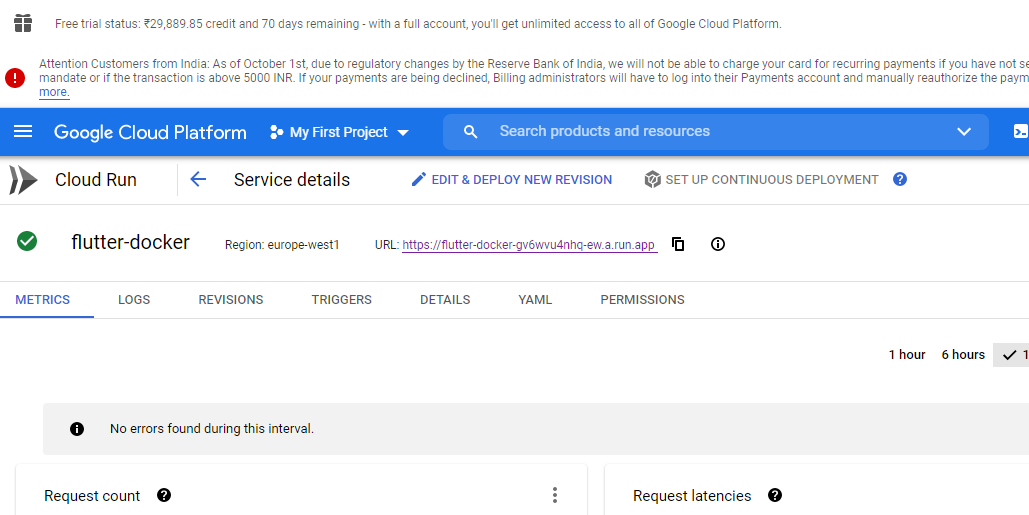Open Request count chart options menu
Viewport: 1029px width, 515px height.
(x=555, y=495)
